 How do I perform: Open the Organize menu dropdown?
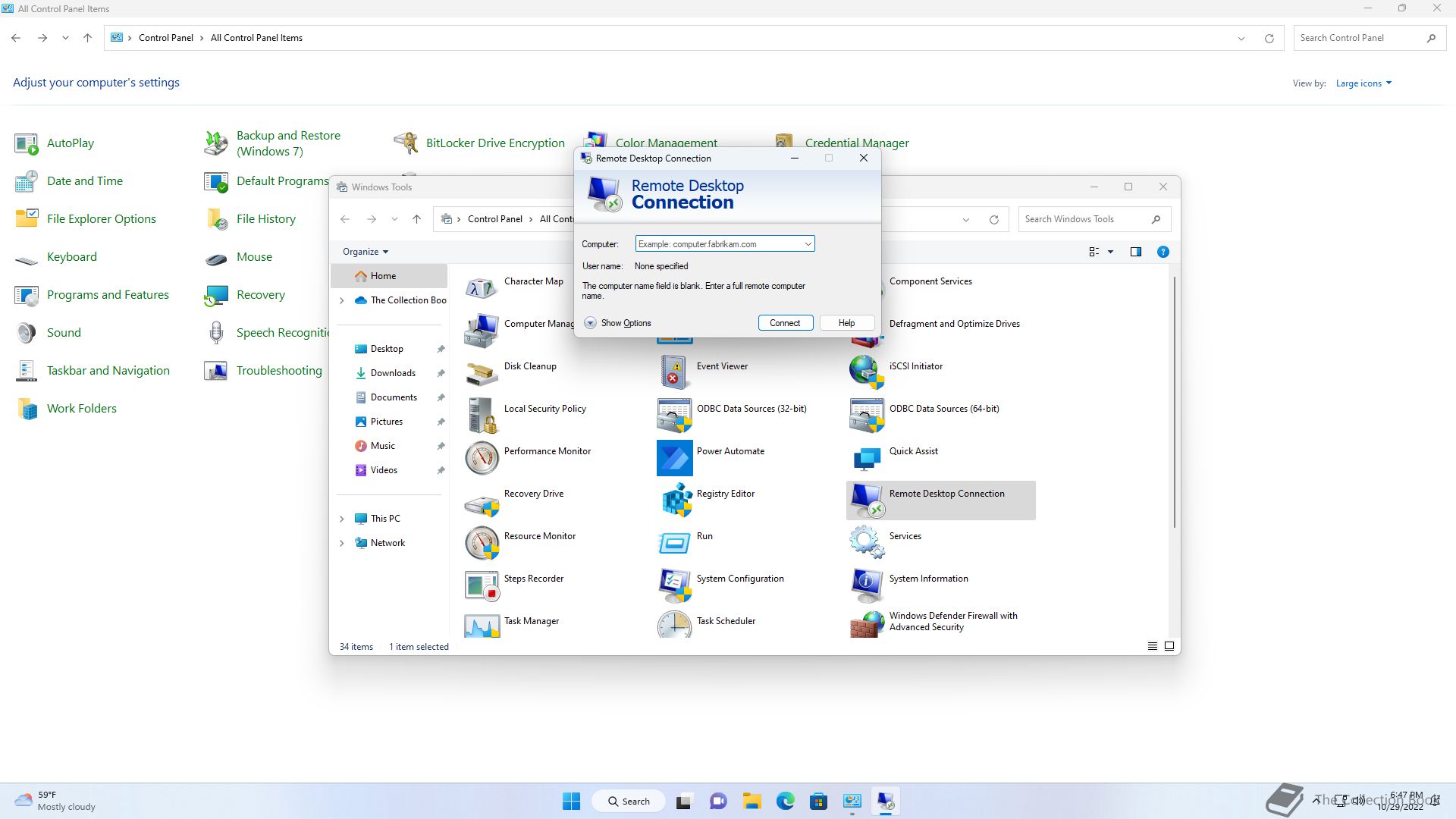[x=366, y=252]
